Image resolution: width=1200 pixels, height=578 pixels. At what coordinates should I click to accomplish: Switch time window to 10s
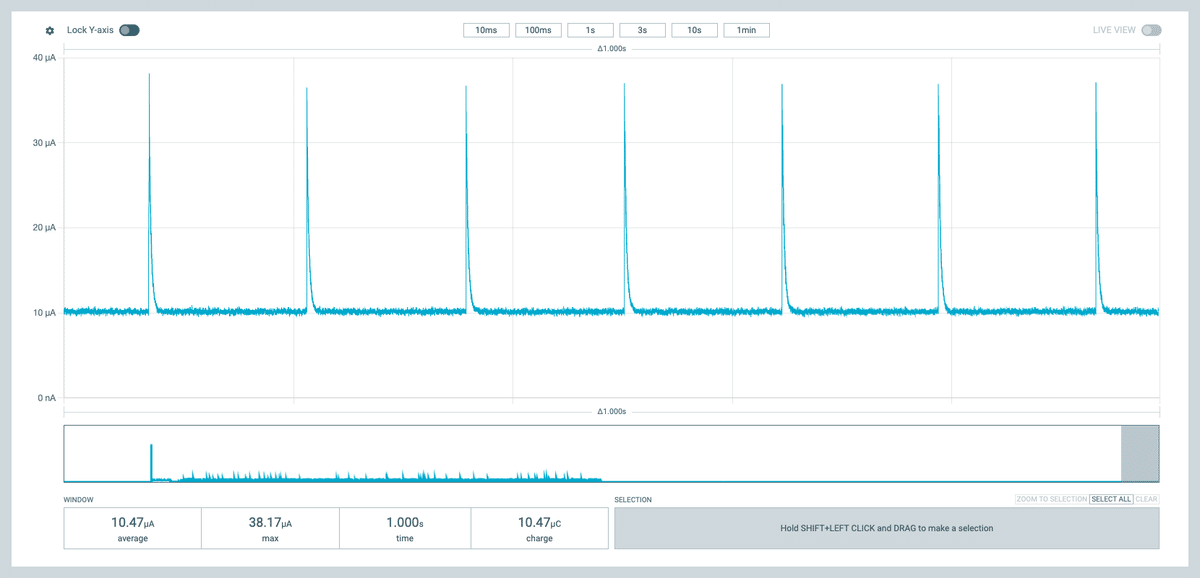[694, 30]
